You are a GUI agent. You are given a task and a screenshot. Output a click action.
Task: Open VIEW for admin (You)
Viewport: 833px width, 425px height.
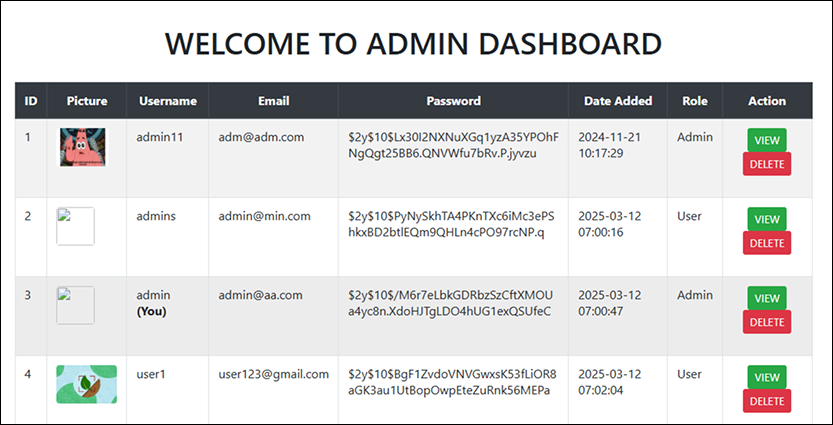click(x=767, y=299)
